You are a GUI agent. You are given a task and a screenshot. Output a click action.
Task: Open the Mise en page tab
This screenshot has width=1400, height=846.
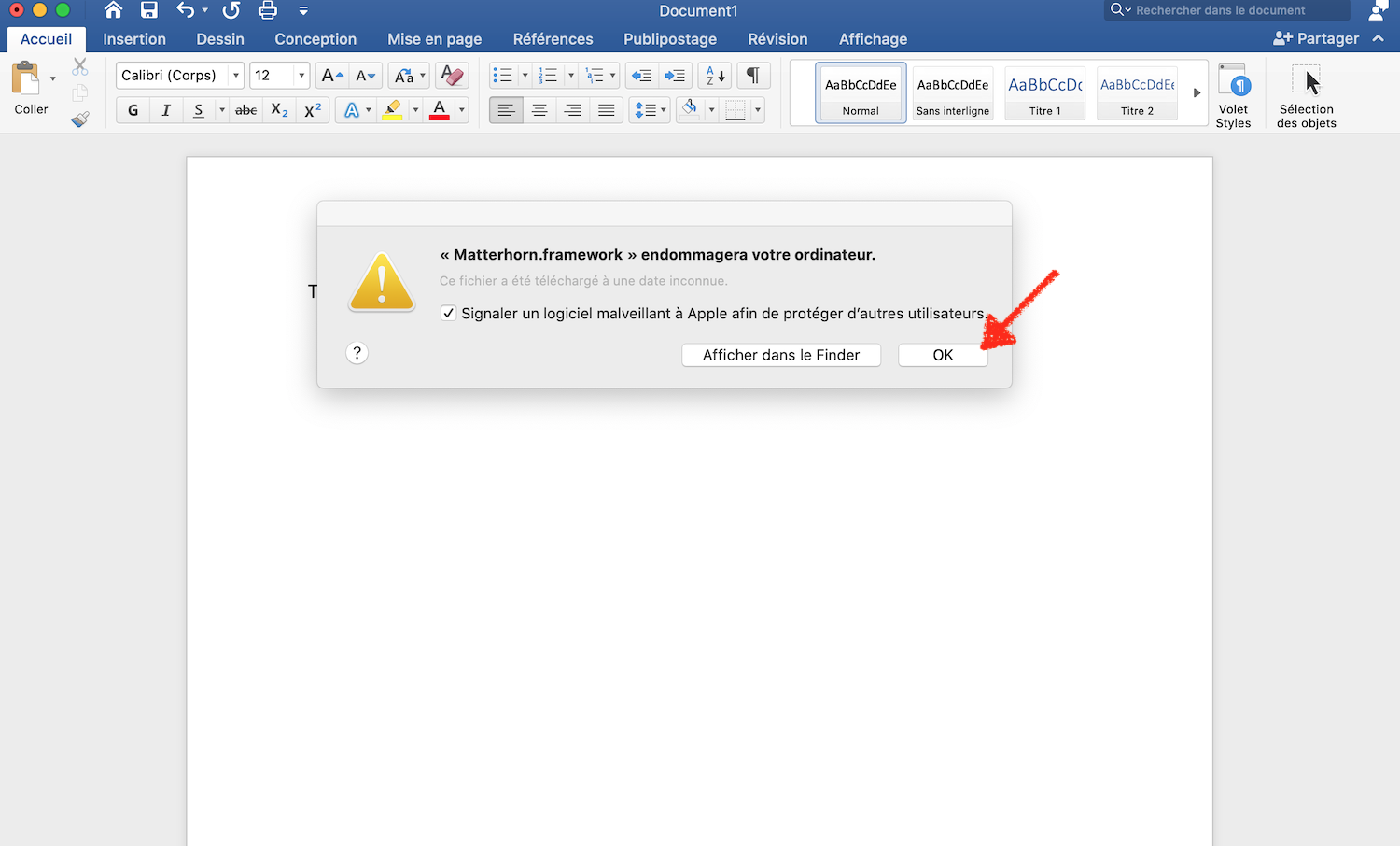[435, 39]
